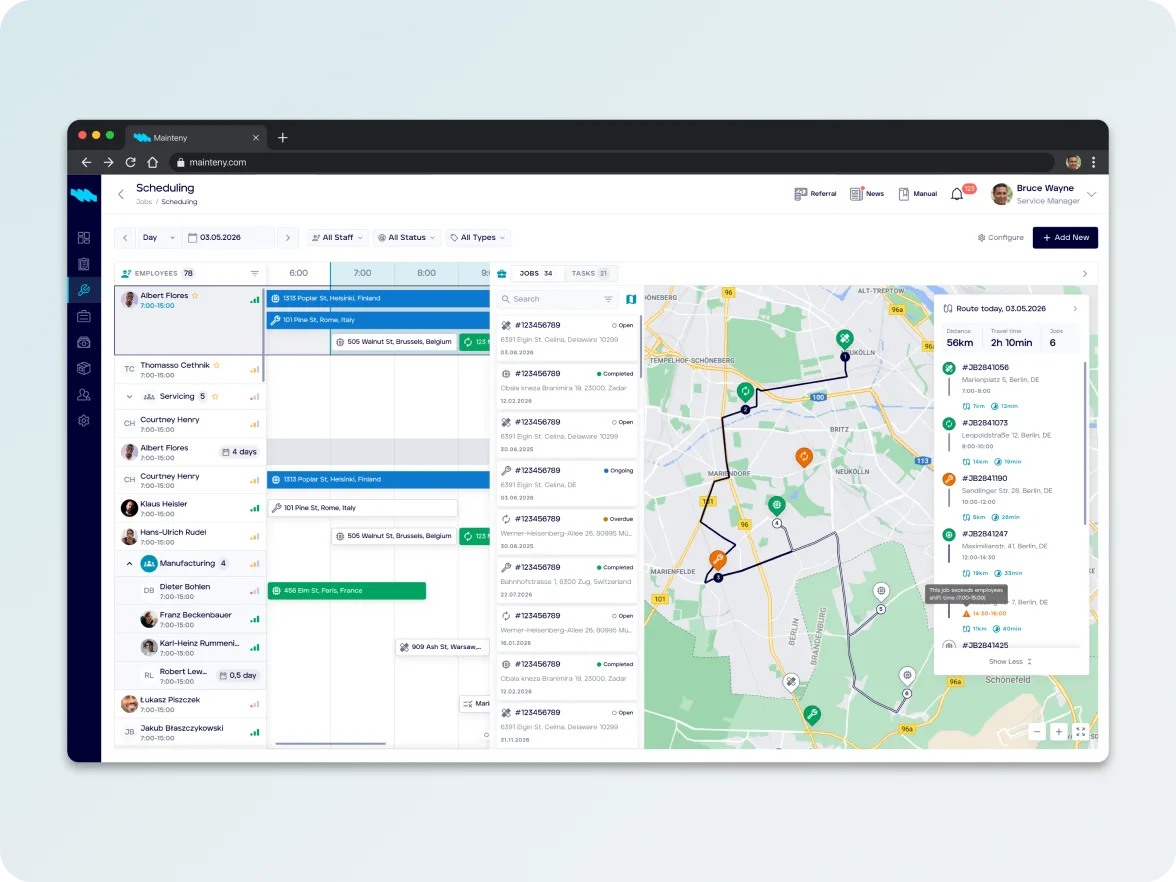Zoom out on the map with minus
Viewport: 1176px width, 882px height.
[x=1036, y=732]
